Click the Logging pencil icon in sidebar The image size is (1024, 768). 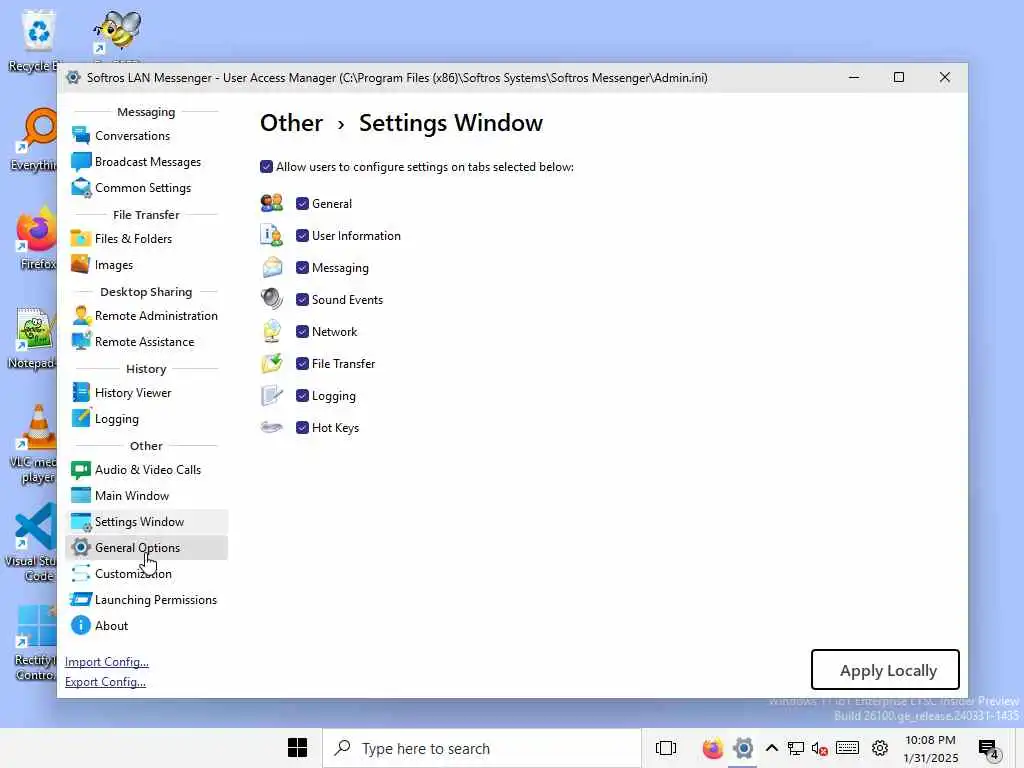81,419
